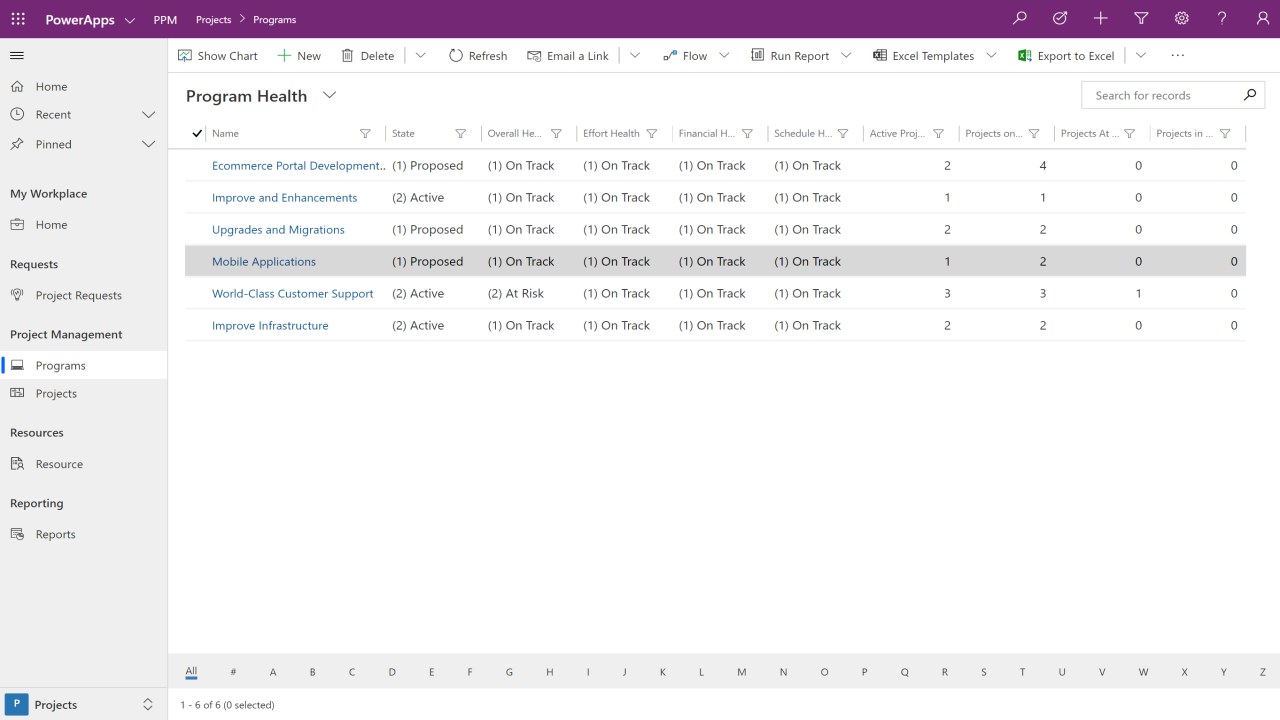This screenshot has height=720, width=1280.
Task: Click Excel Templates command
Action: coord(923,56)
